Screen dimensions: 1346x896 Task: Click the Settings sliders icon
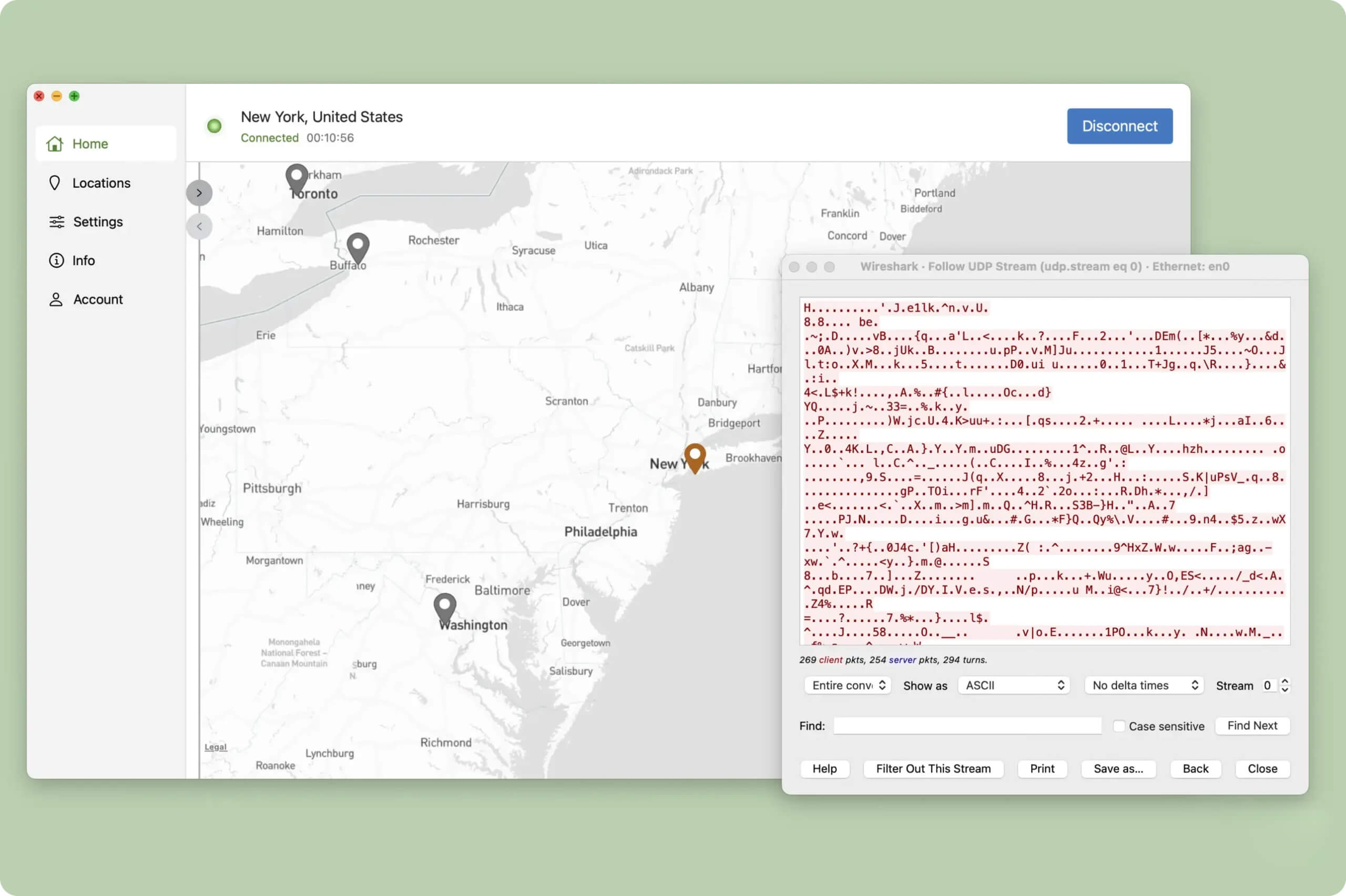(x=57, y=222)
